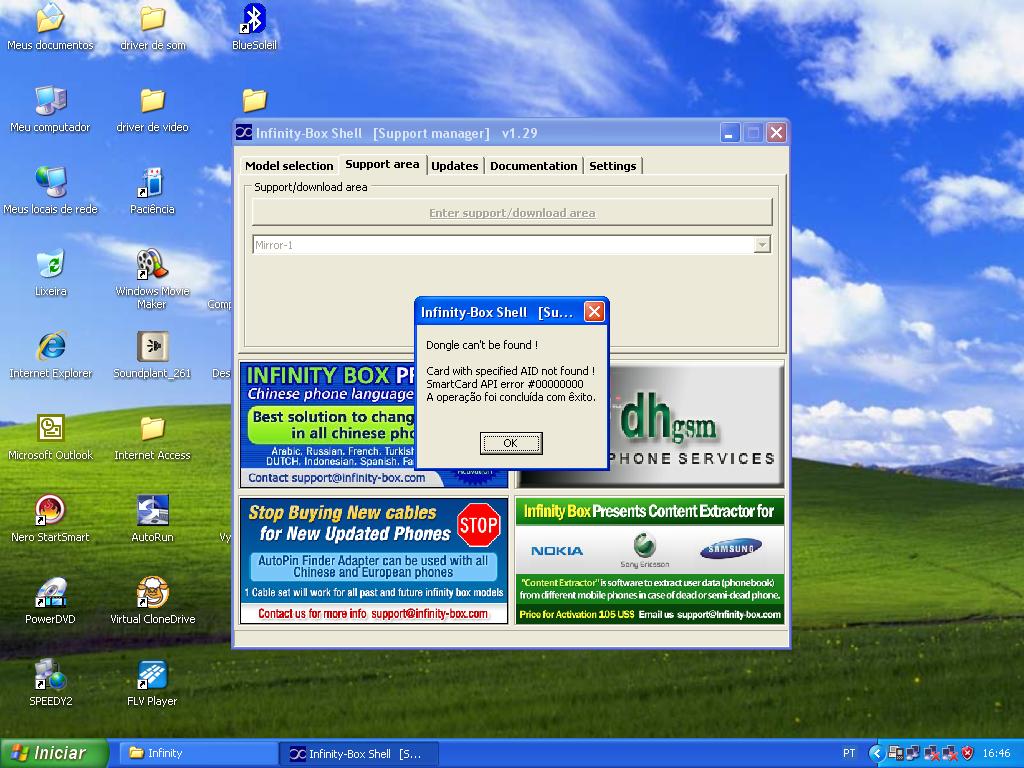Open the Meu computador icon
Screen dimensions: 1024x768
(x=50, y=108)
